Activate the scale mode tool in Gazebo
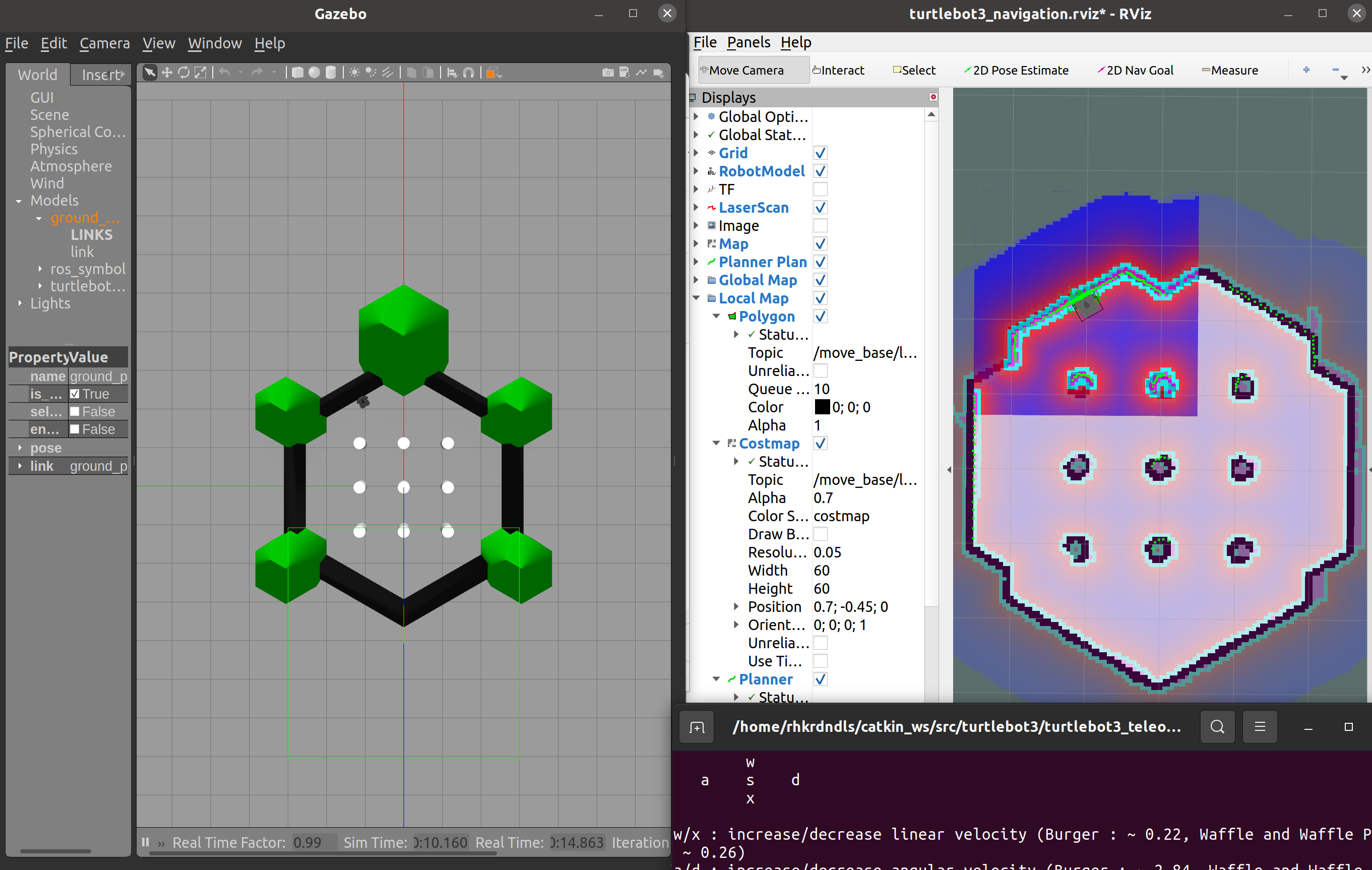This screenshot has width=1372, height=870. pos(201,73)
